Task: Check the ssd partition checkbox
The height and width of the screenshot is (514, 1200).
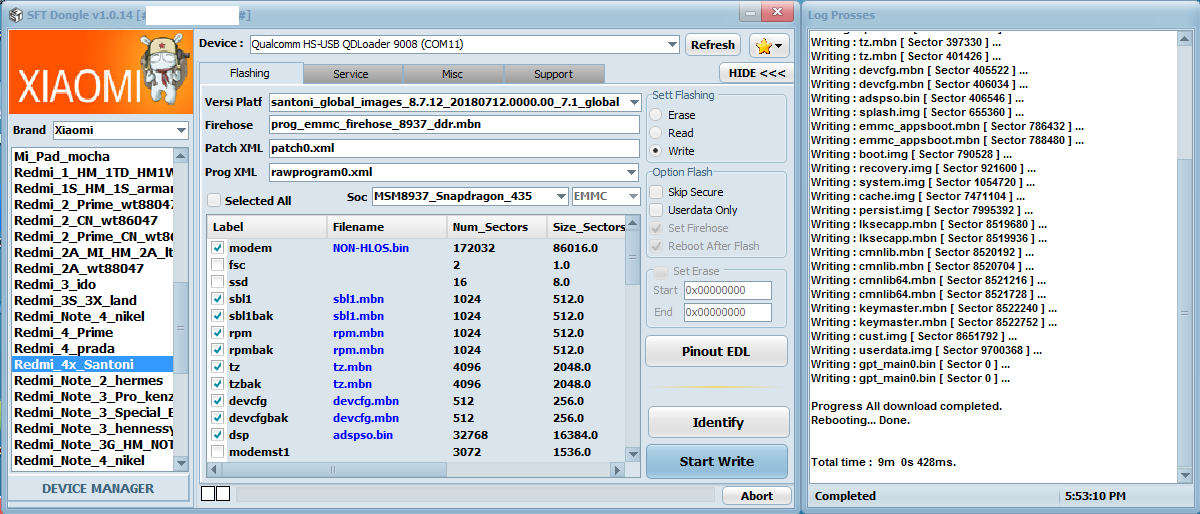Action: (x=218, y=281)
